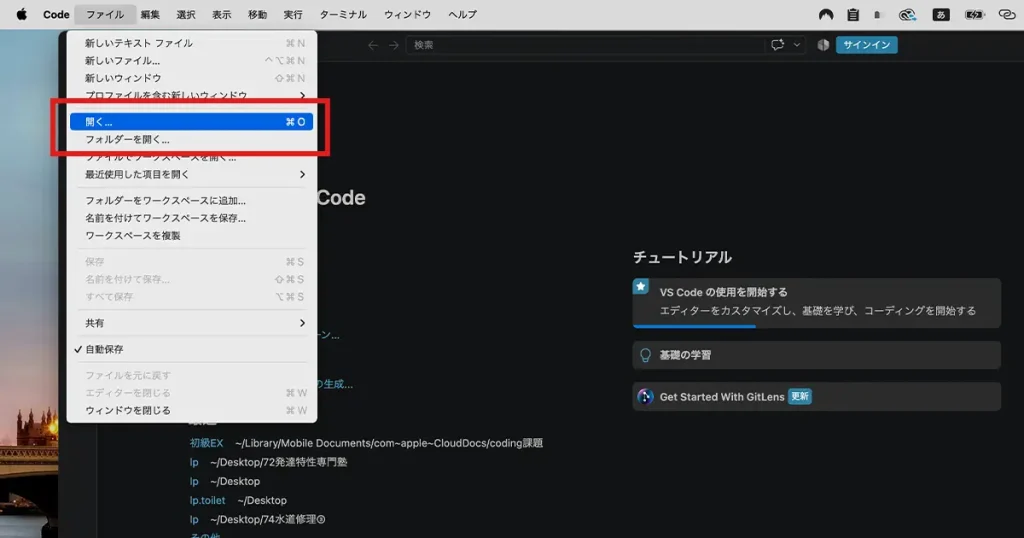Open recent folder 初級EX

tap(206, 443)
